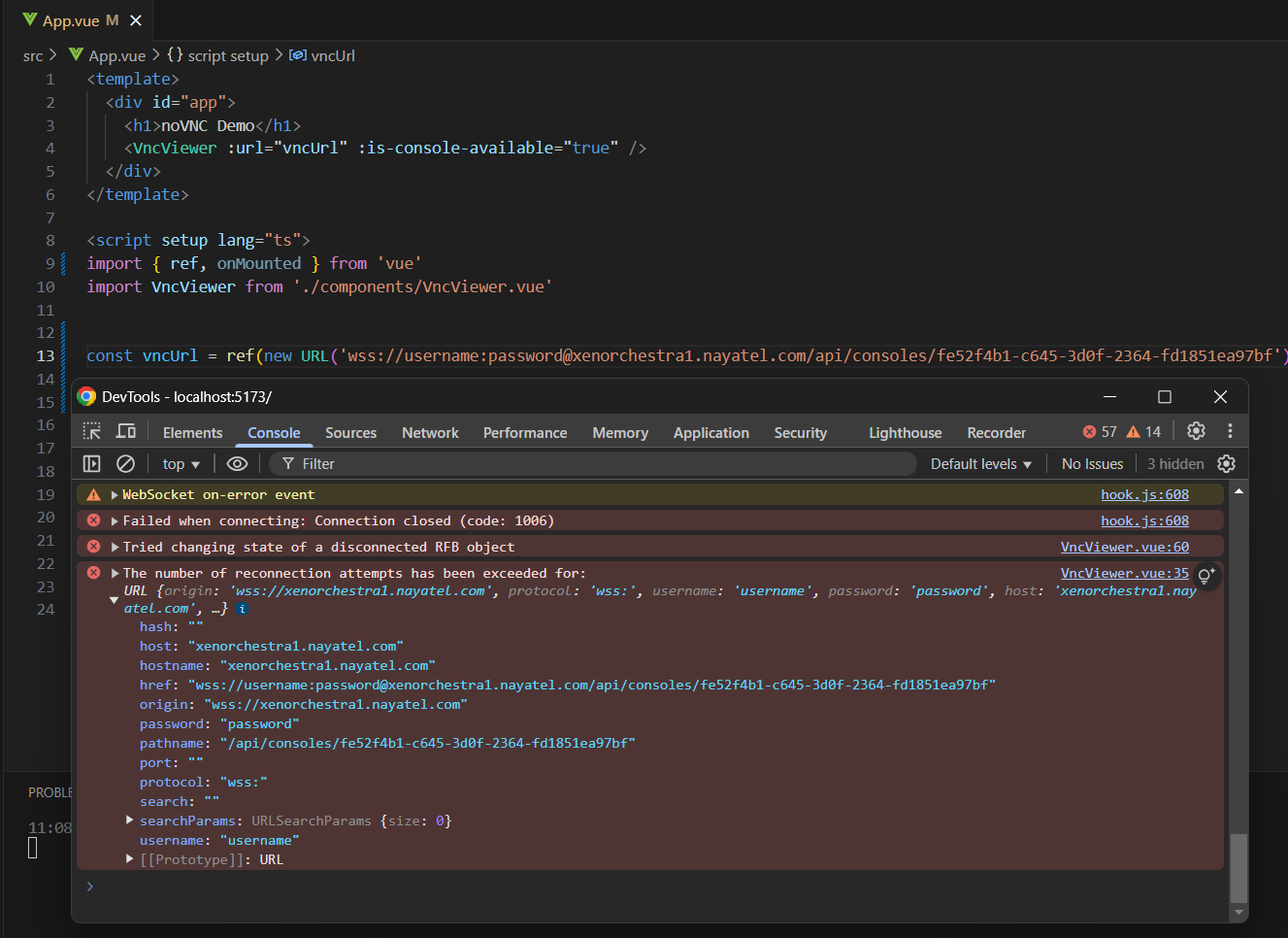
Task: Expand the reconnection attempts exceeded error
Action: pyautogui.click(x=115, y=574)
